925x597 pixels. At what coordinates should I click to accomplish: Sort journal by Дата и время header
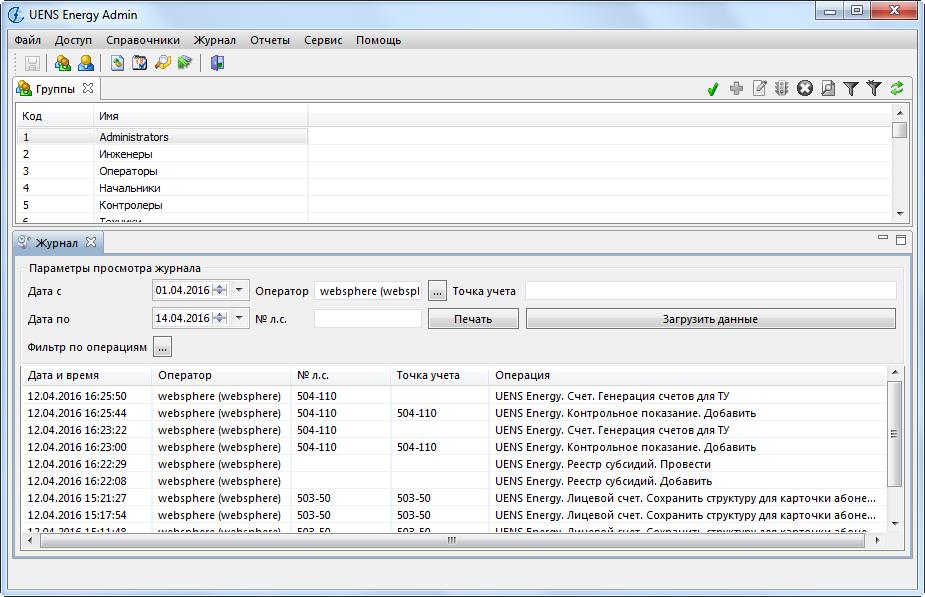pyautogui.click(x=86, y=375)
